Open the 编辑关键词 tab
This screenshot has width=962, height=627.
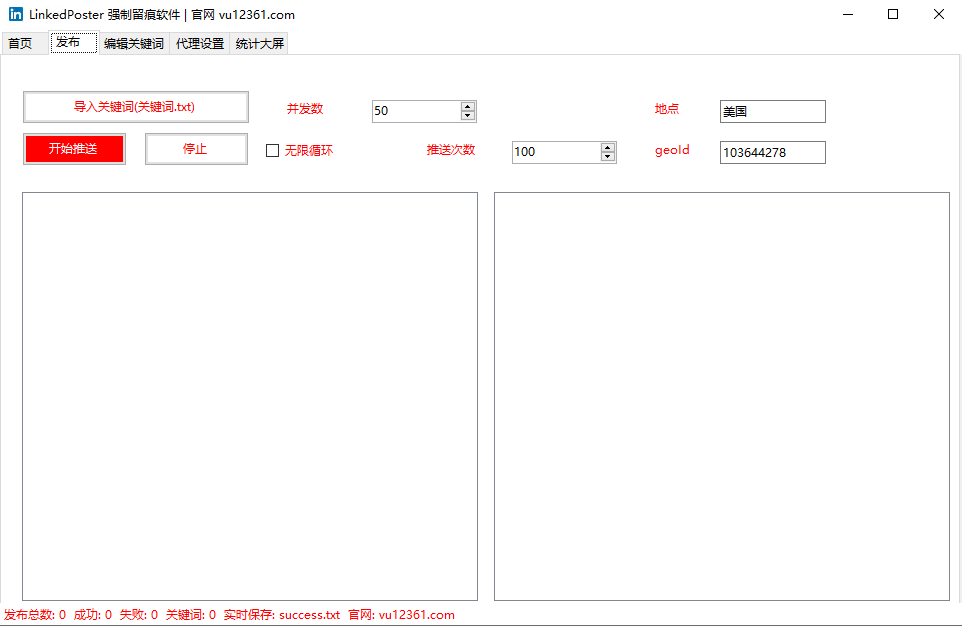pyautogui.click(x=133, y=44)
